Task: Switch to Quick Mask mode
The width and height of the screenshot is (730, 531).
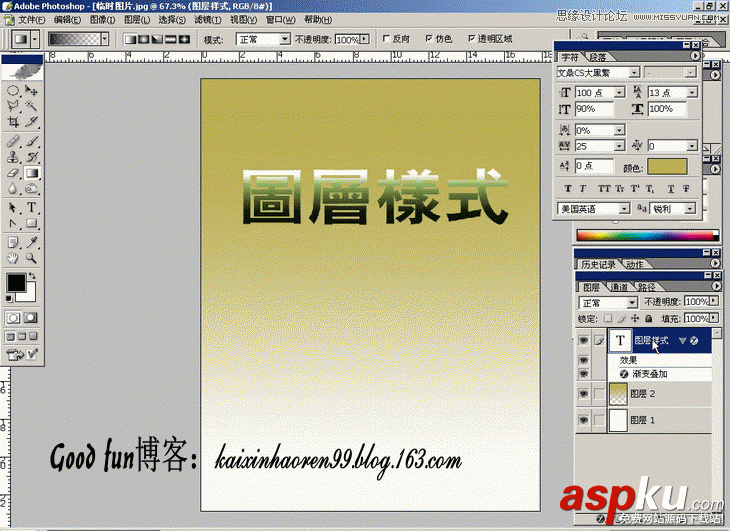Action: (31, 318)
